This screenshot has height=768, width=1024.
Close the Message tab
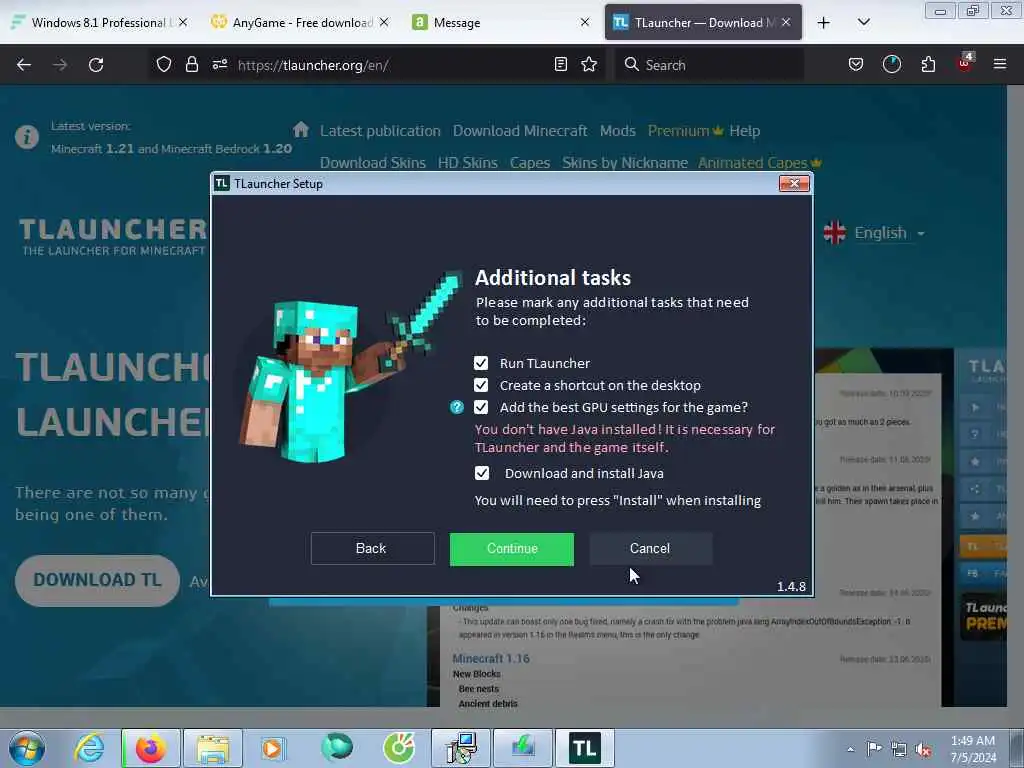585,23
